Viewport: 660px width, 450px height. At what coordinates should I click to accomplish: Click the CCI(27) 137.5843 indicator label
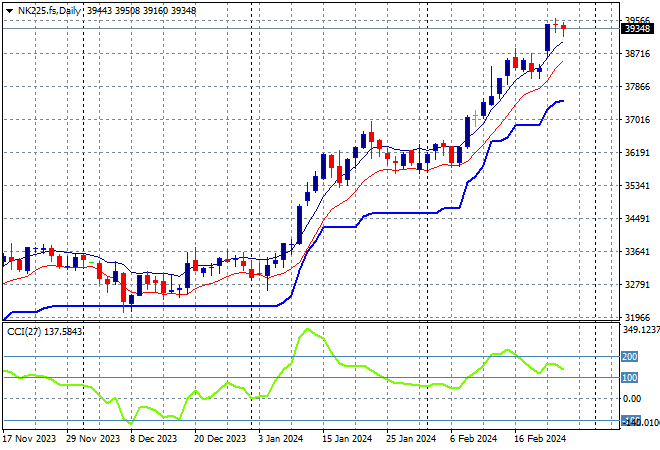pos(44,332)
